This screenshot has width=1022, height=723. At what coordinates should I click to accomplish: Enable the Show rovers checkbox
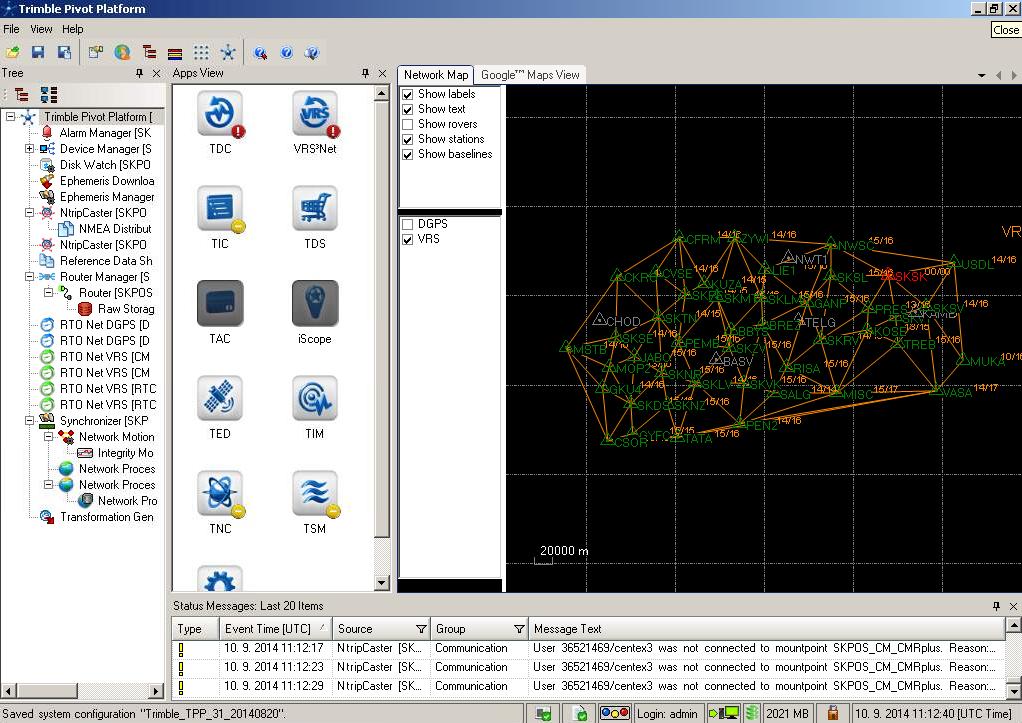click(407, 125)
